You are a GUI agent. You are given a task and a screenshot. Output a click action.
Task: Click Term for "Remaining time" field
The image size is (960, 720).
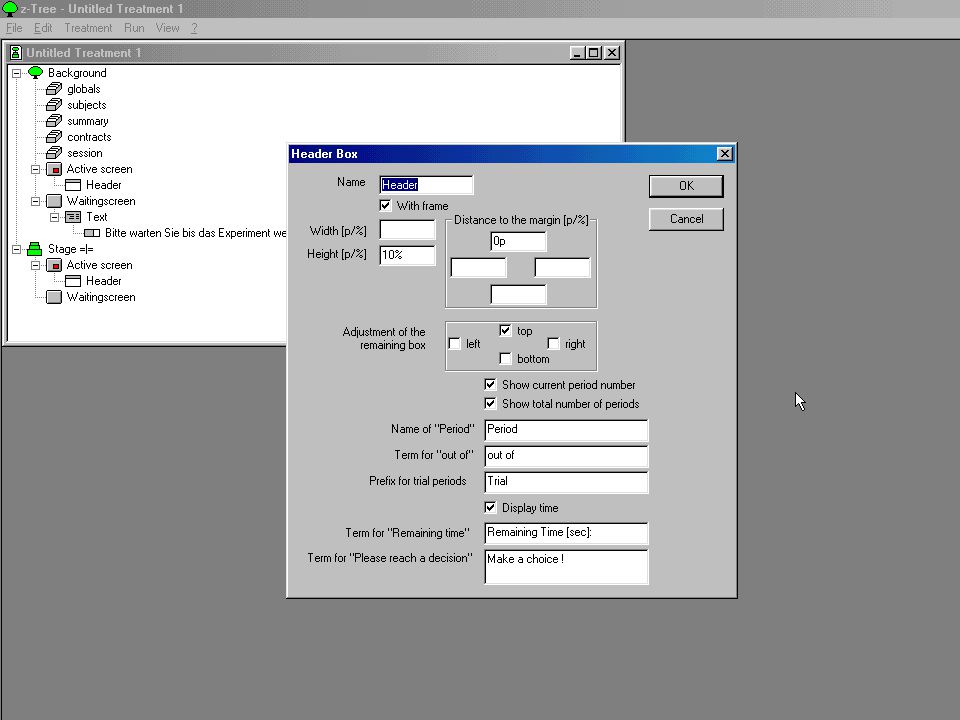566,533
